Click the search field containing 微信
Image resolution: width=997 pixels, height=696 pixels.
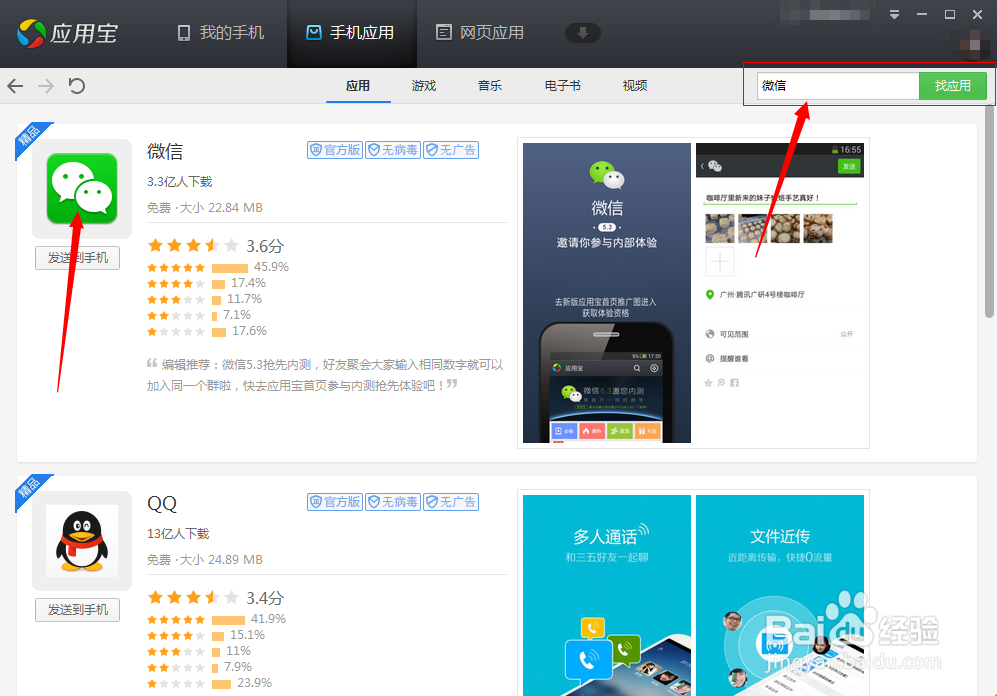point(838,86)
